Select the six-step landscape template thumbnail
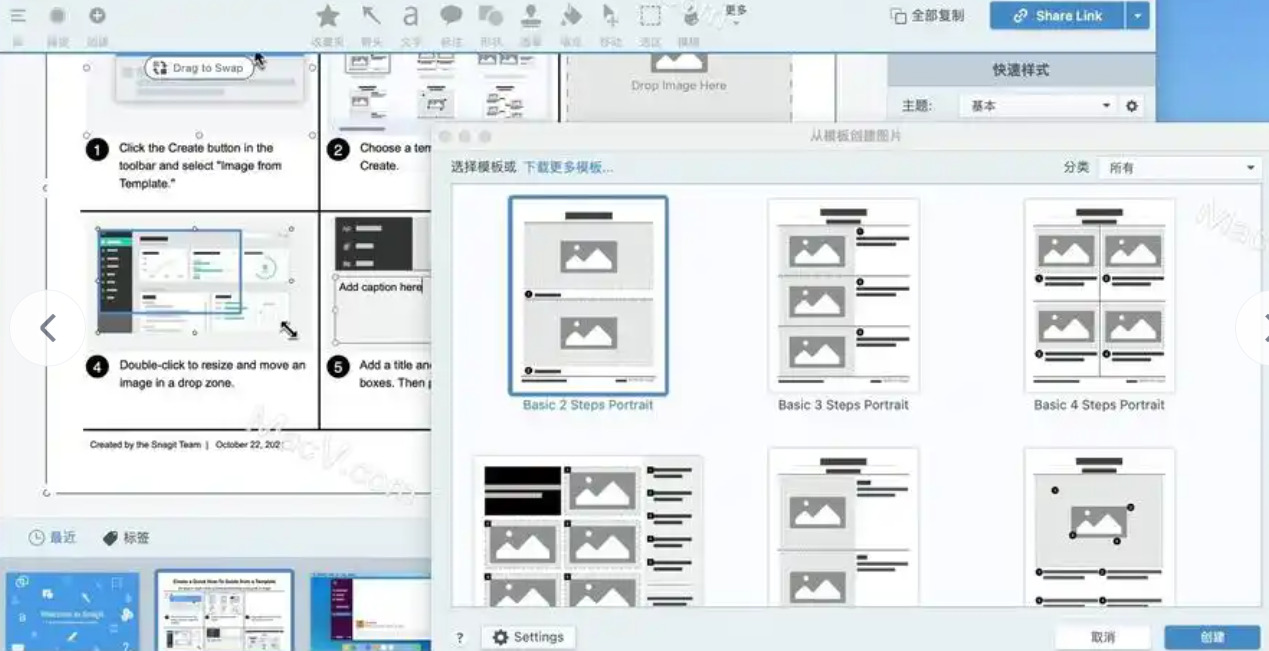The width and height of the screenshot is (1269, 651). pos(588,531)
